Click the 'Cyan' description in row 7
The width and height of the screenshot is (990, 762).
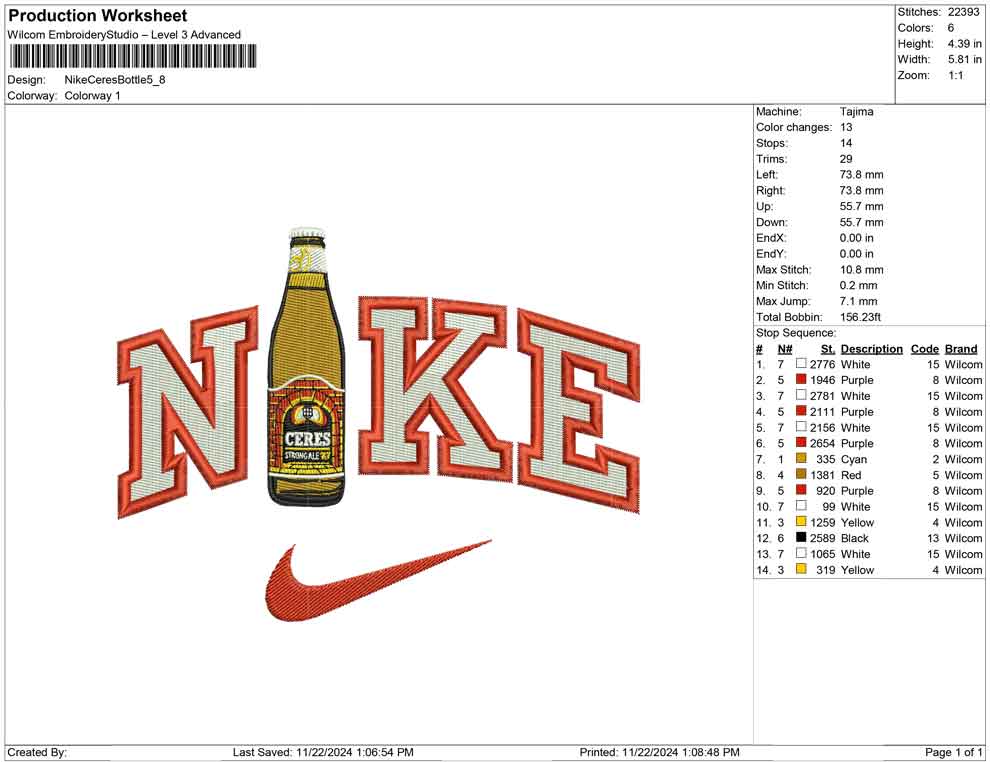(x=854, y=459)
